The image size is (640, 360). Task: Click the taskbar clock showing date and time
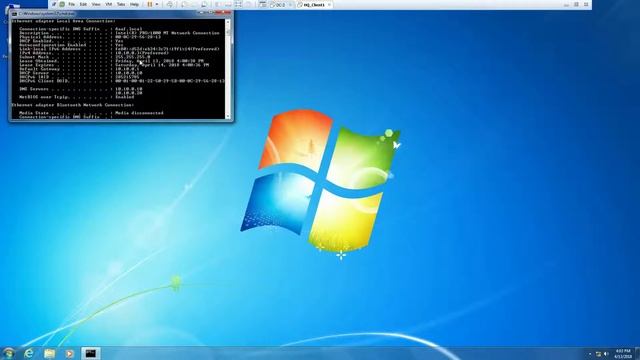623,354
